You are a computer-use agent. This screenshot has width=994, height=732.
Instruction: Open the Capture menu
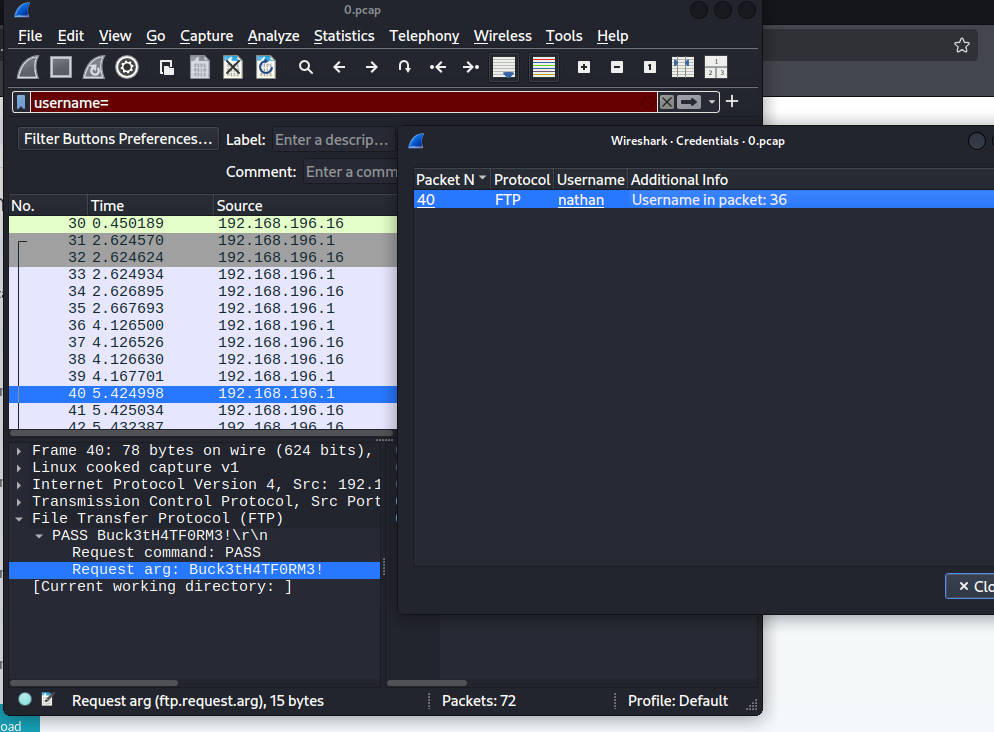[207, 36]
